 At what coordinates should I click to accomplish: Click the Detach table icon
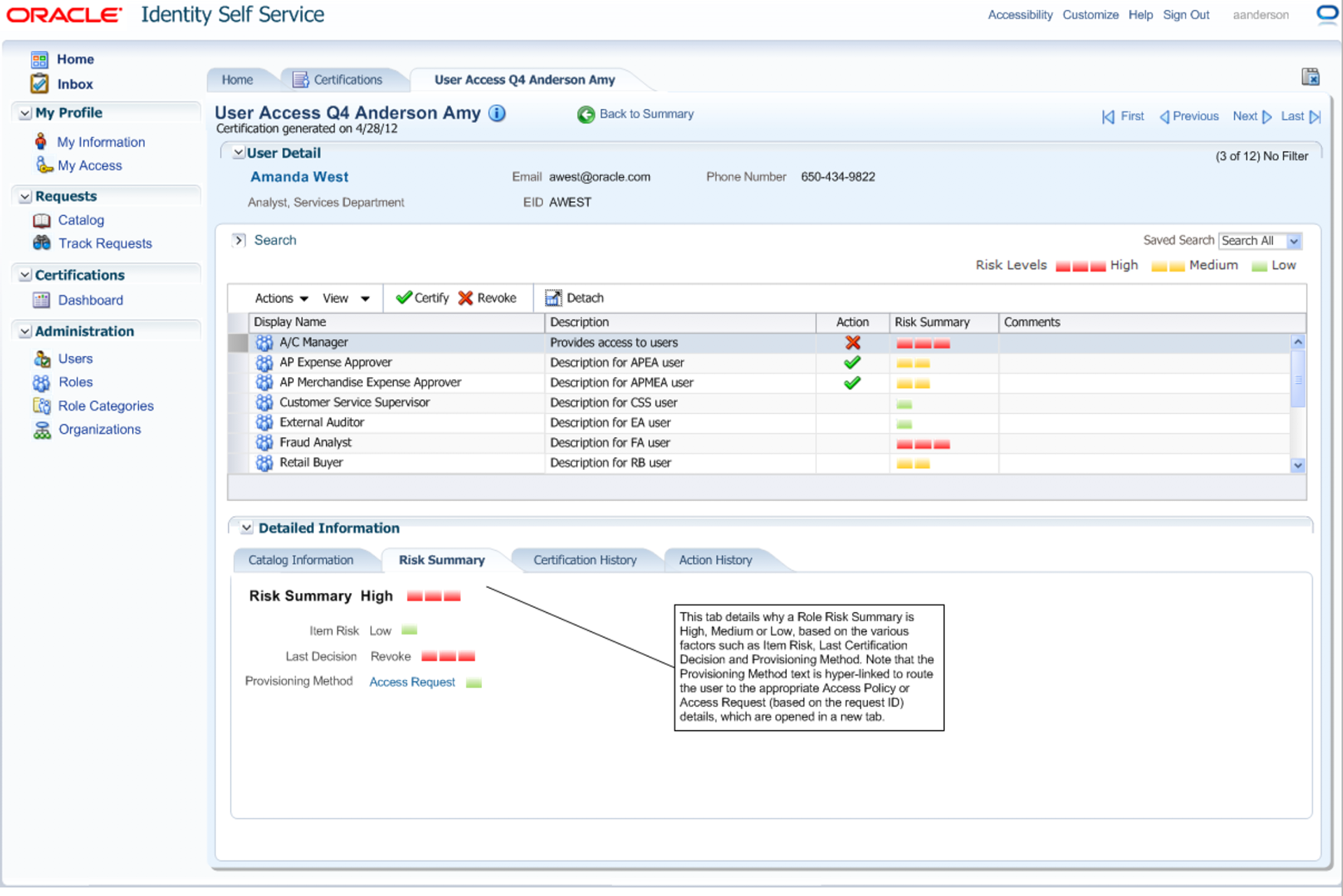pyautogui.click(x=553, y=298)
